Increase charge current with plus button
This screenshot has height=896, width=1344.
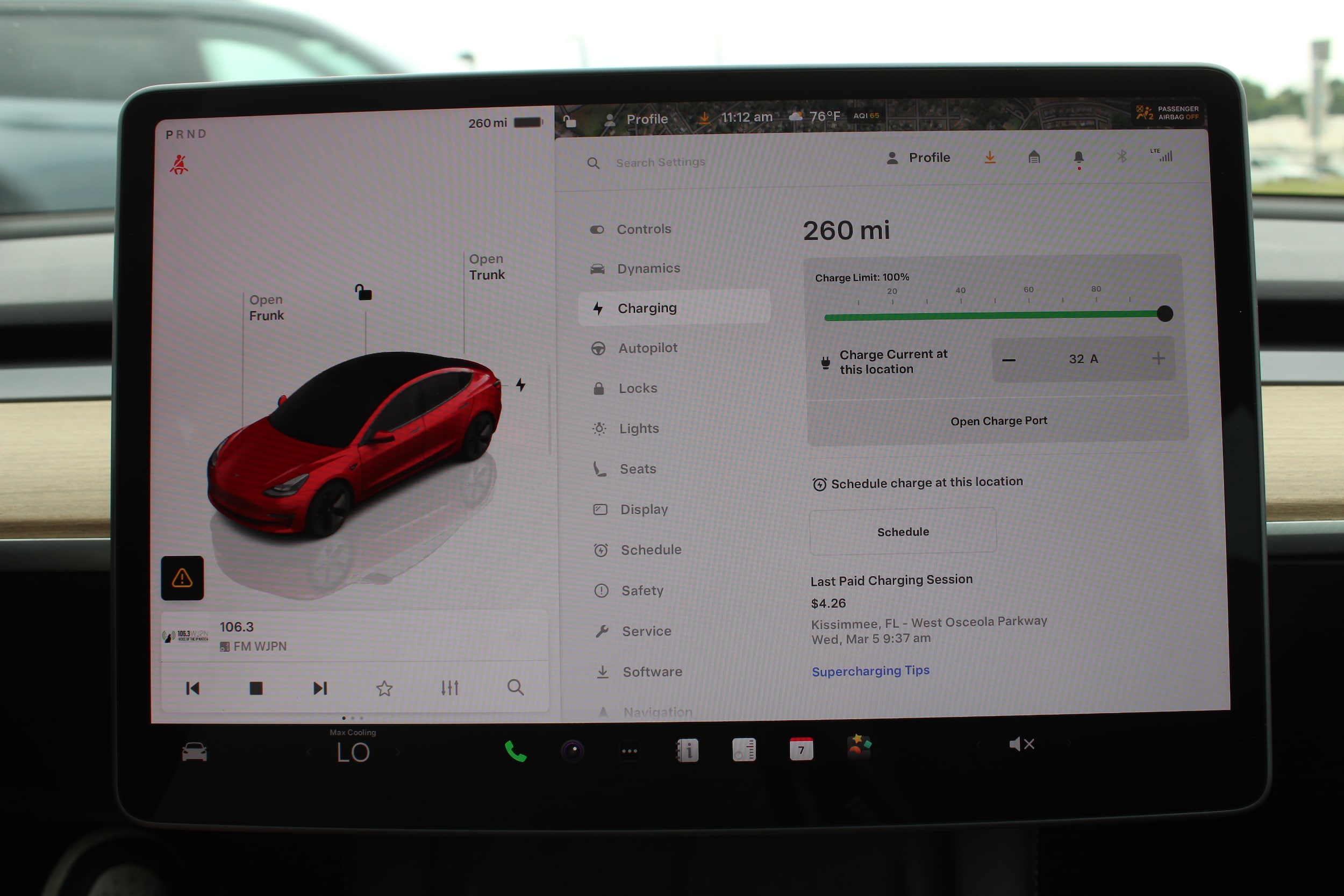pyautogui.click(x=1159, y=359)
